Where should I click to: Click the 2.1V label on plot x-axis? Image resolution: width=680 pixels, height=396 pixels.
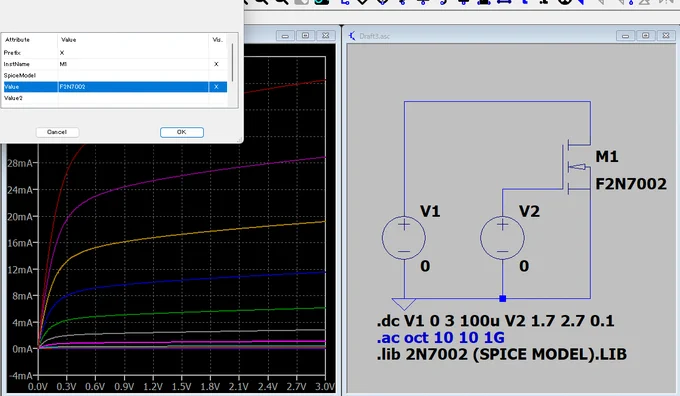239,386
